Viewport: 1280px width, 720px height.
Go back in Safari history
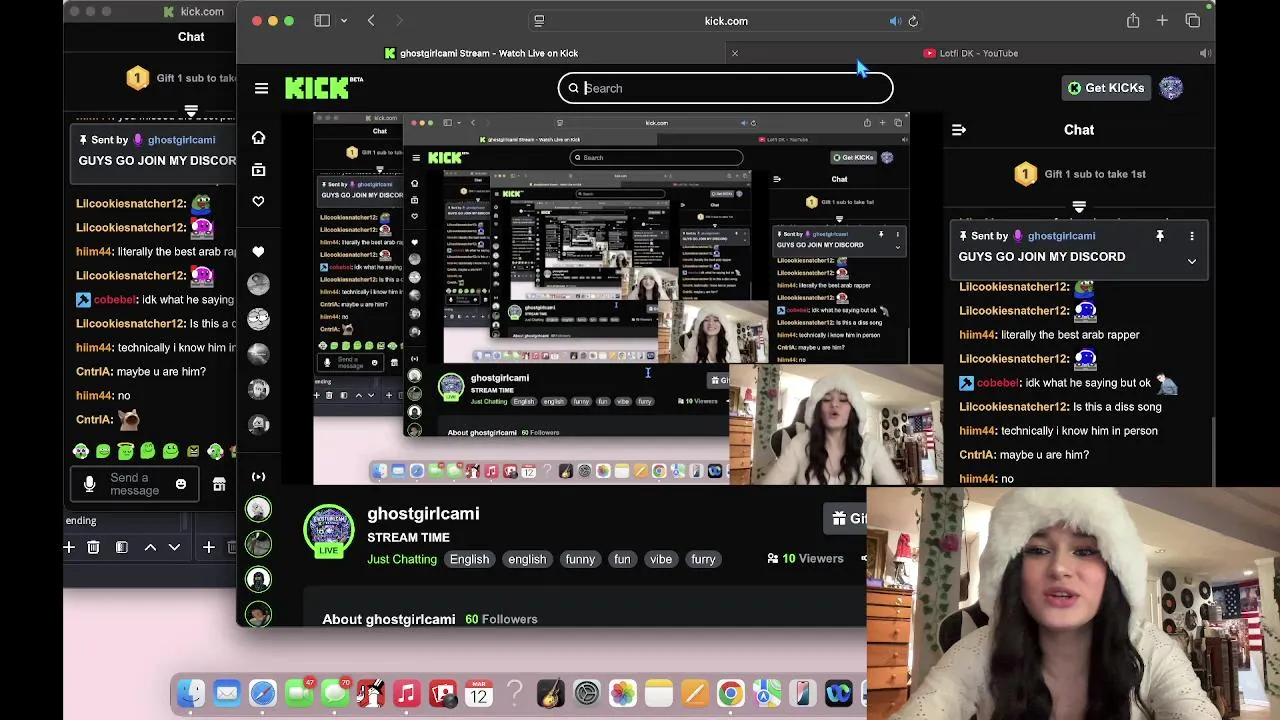coord(371,20)
